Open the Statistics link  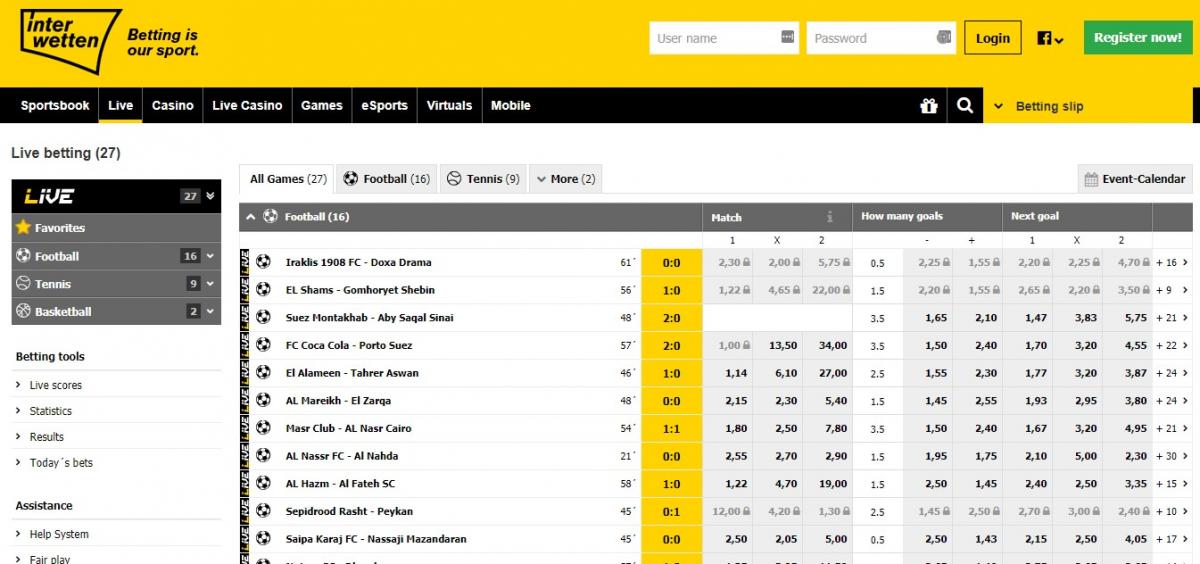coord(51,411)
